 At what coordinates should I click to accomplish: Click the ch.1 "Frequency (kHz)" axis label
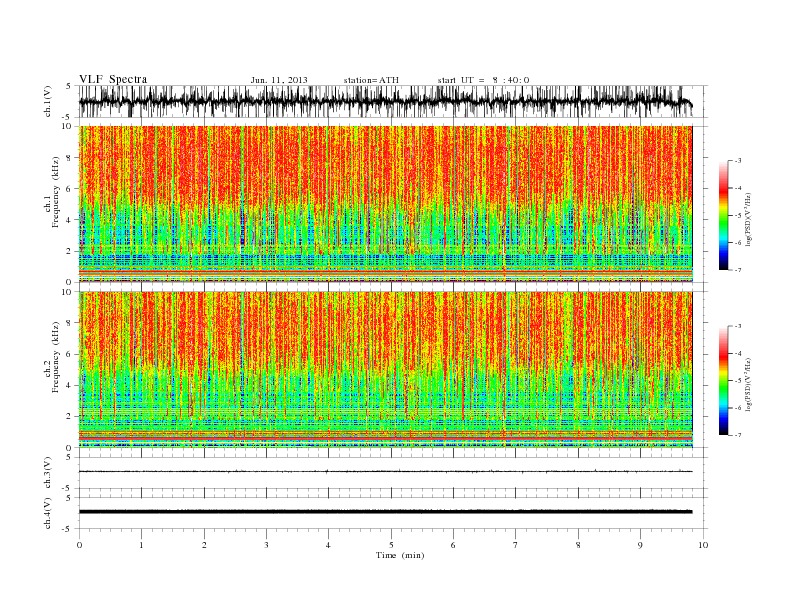pos(55,192)
